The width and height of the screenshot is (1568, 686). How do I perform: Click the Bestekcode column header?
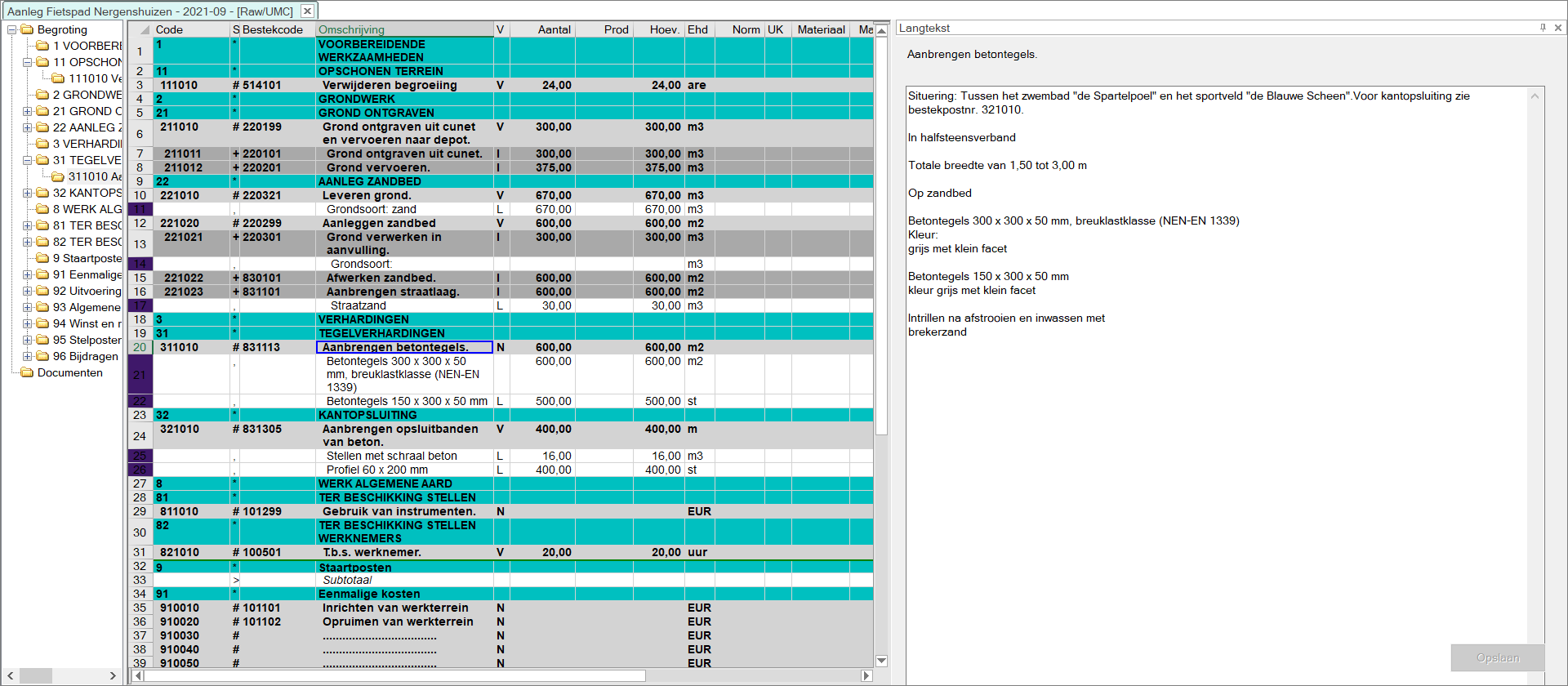[278, 29]
